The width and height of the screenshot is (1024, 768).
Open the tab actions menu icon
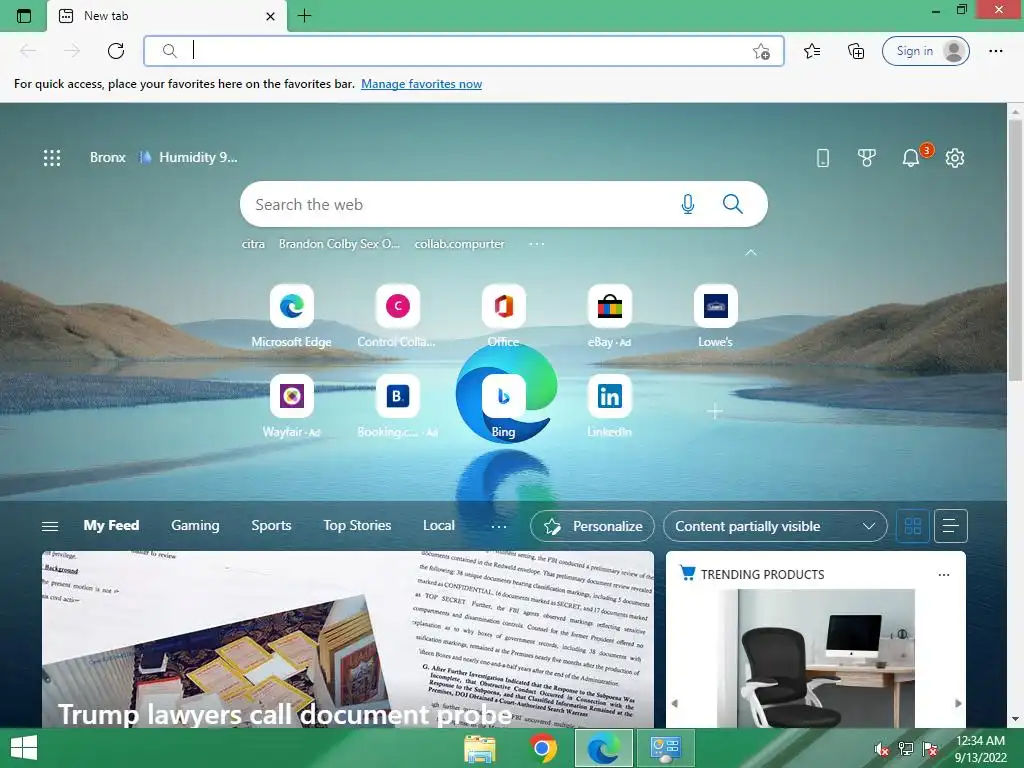point(24,16)
